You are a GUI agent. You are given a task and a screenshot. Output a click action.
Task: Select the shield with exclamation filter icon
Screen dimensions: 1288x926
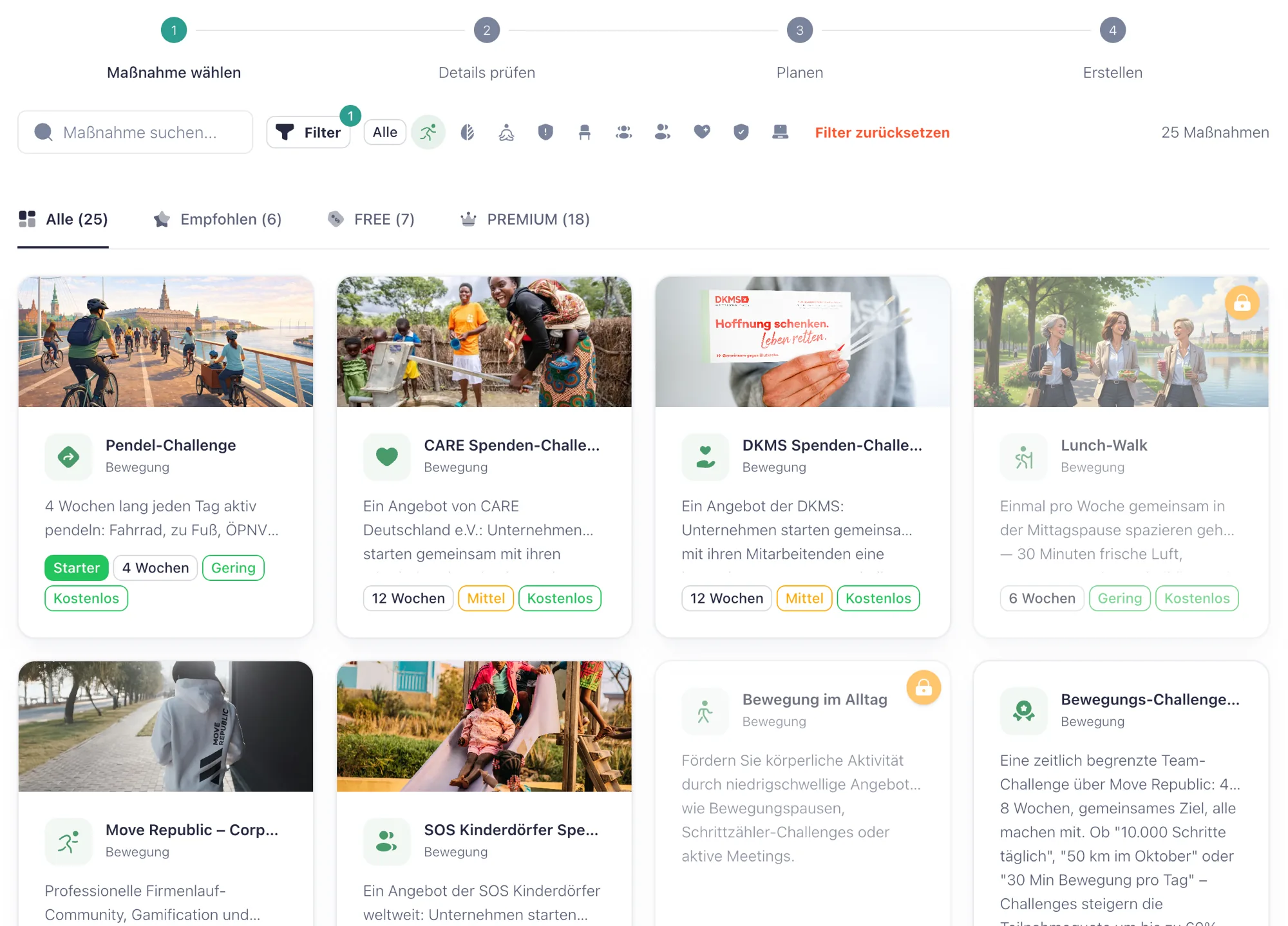(x=545, y=132)
